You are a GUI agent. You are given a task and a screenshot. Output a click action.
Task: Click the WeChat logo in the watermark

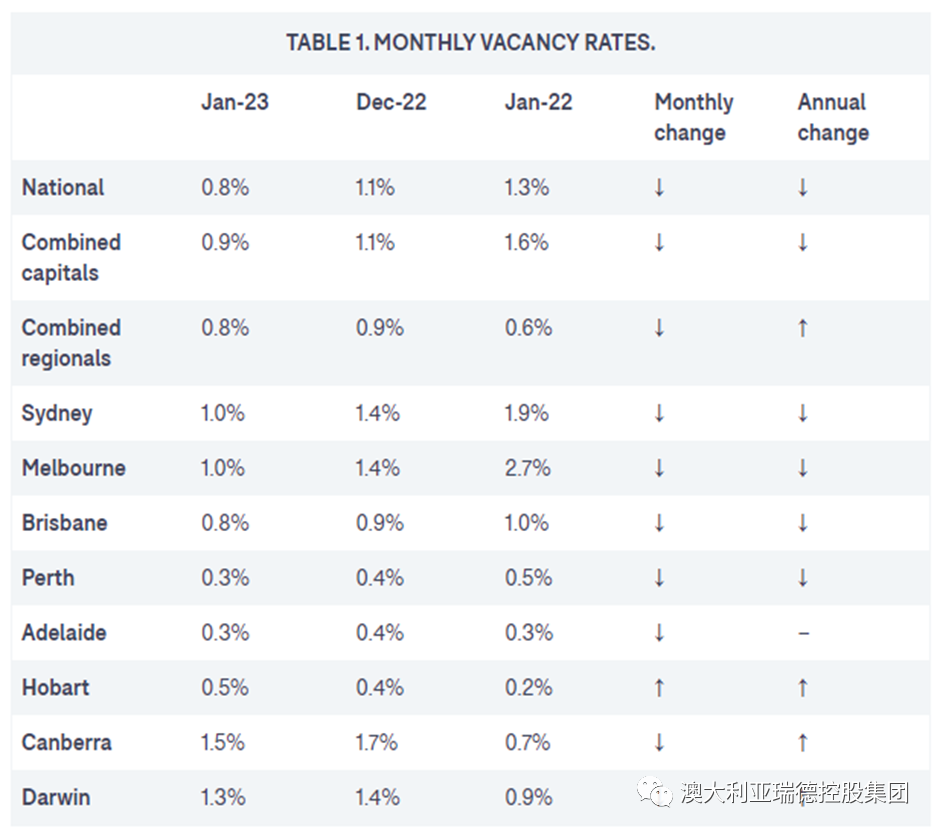(x=656, y=794)
